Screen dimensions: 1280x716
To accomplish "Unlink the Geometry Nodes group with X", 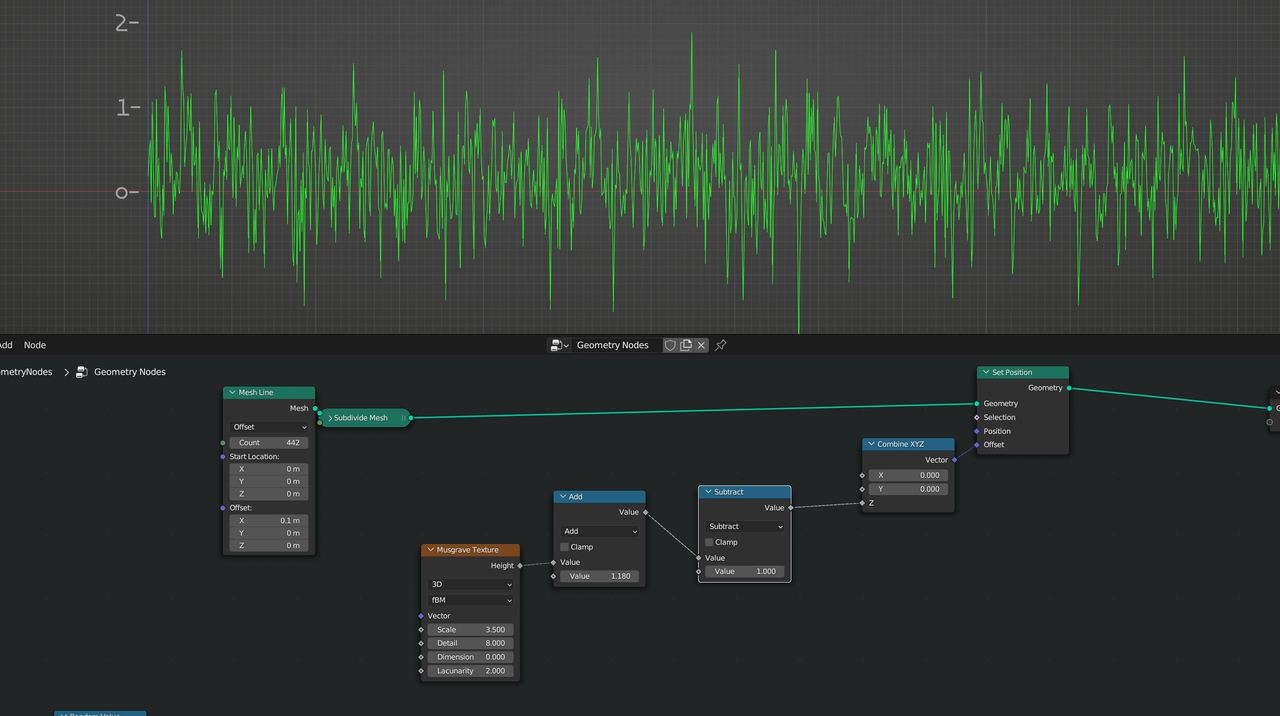I will 701,345.
